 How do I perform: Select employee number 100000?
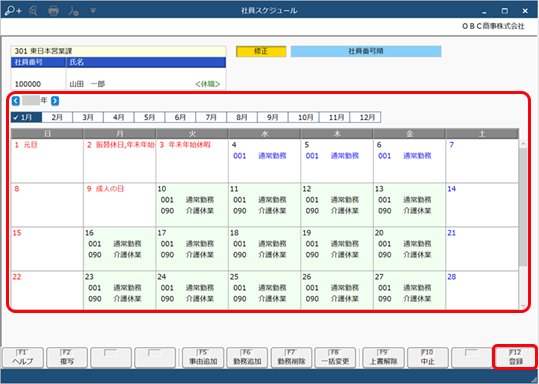[x=28, y=84]
